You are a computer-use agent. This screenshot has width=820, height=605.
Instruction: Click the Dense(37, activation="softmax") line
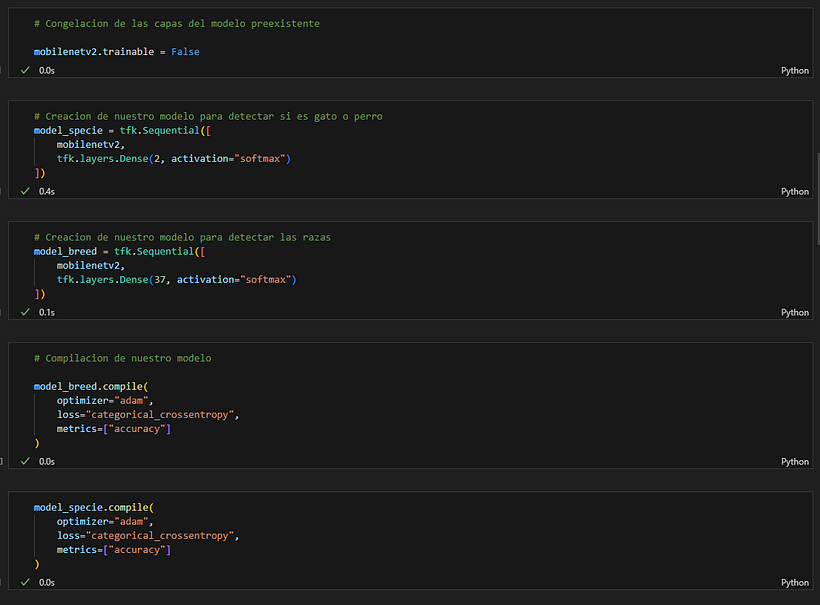point(176,279)
